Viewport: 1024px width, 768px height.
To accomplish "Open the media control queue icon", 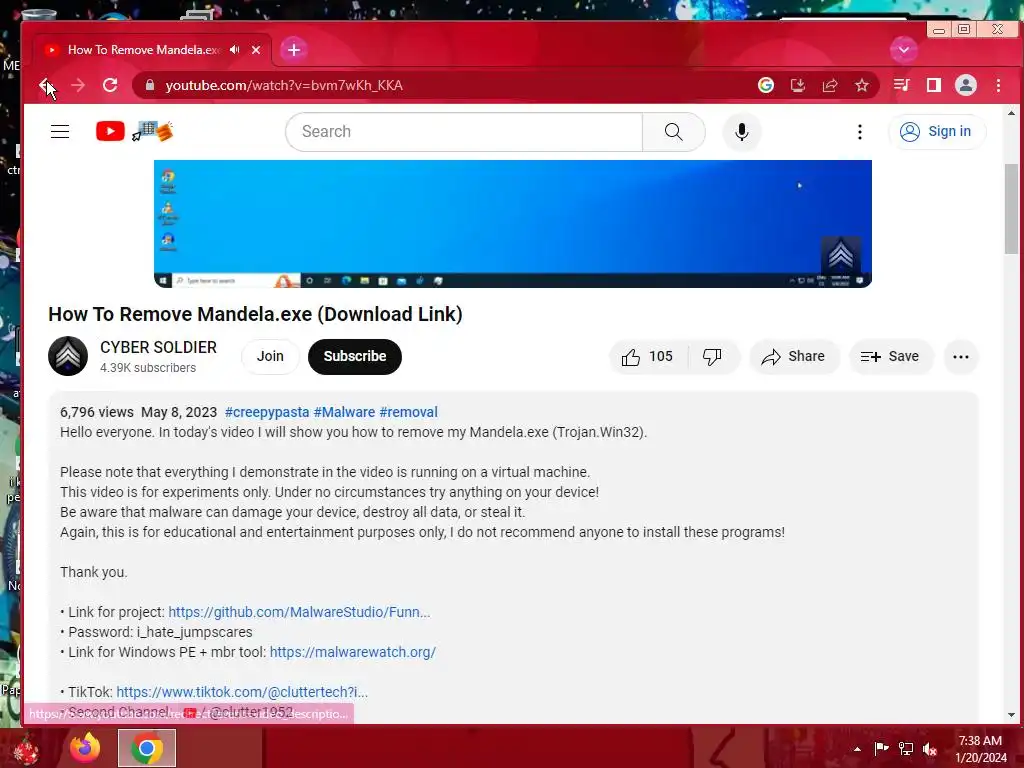I will coord(902,86).
